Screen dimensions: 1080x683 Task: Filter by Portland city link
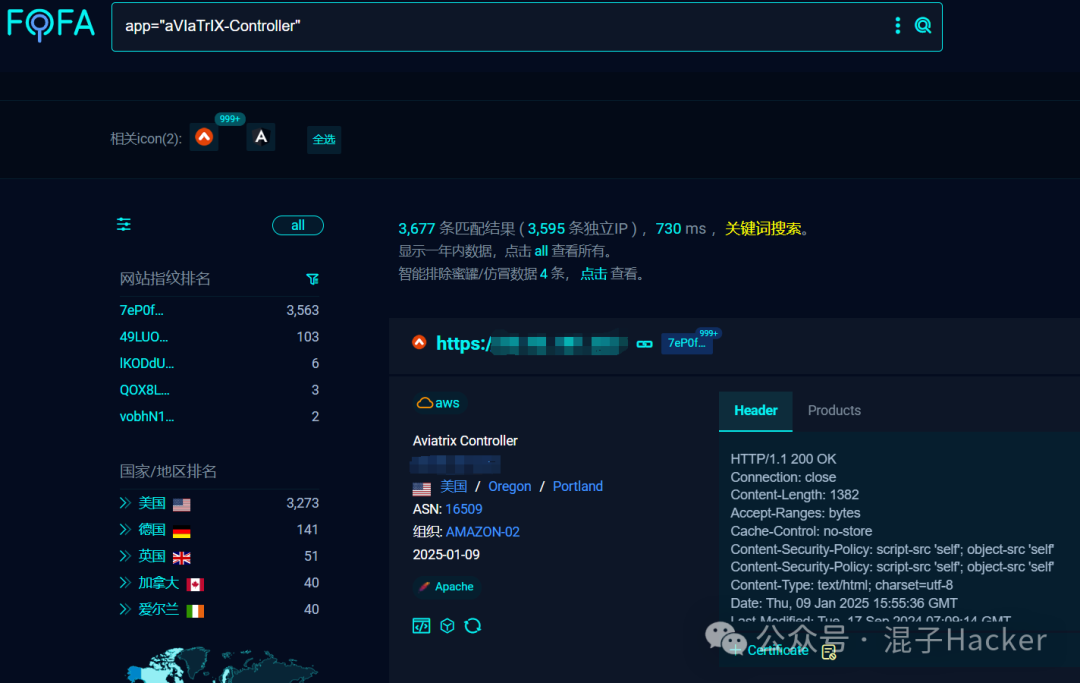coord(577,486)
